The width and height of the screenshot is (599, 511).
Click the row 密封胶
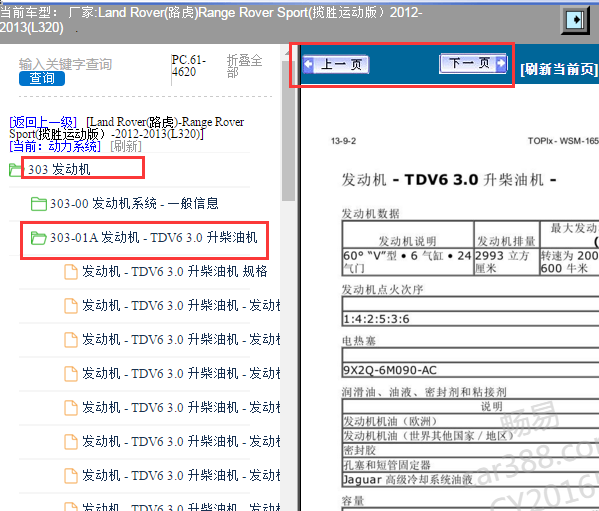tap(359, 450)
